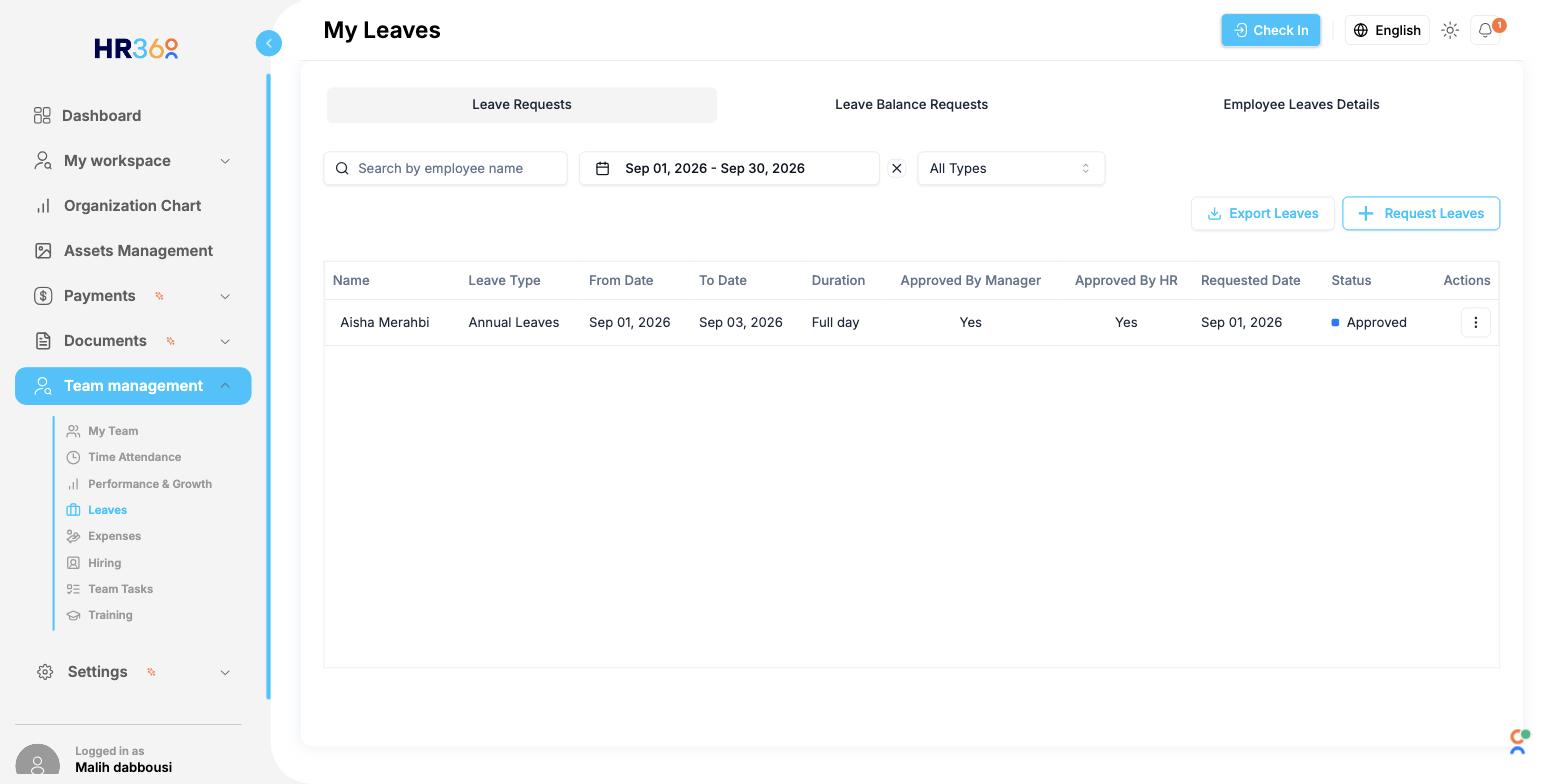Open Performance & Growth in sidebar
Viewport: 1553px width, 784px height.
coord(150,484)
